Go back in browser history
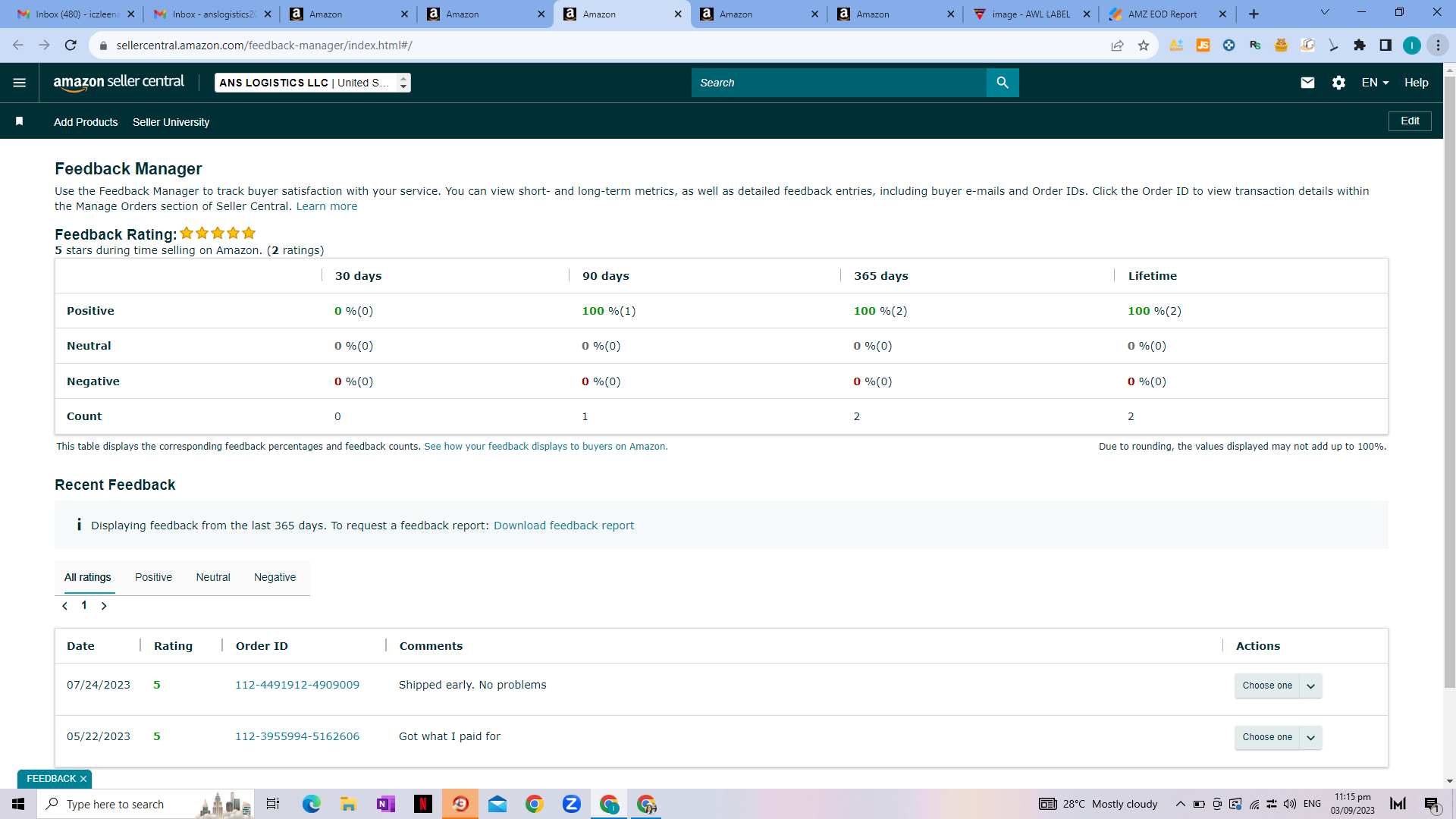Image resolution: width=1456 pixels, height=819 pixels. tap(18, 45)
